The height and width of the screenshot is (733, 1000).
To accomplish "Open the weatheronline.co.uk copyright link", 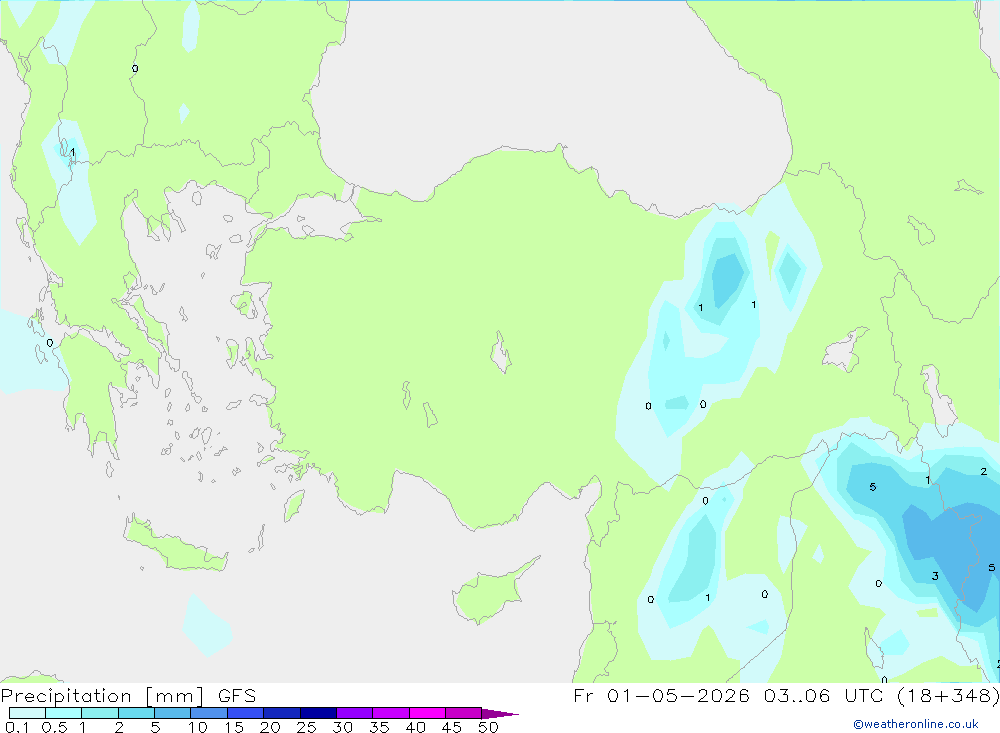I will point(915,724).
